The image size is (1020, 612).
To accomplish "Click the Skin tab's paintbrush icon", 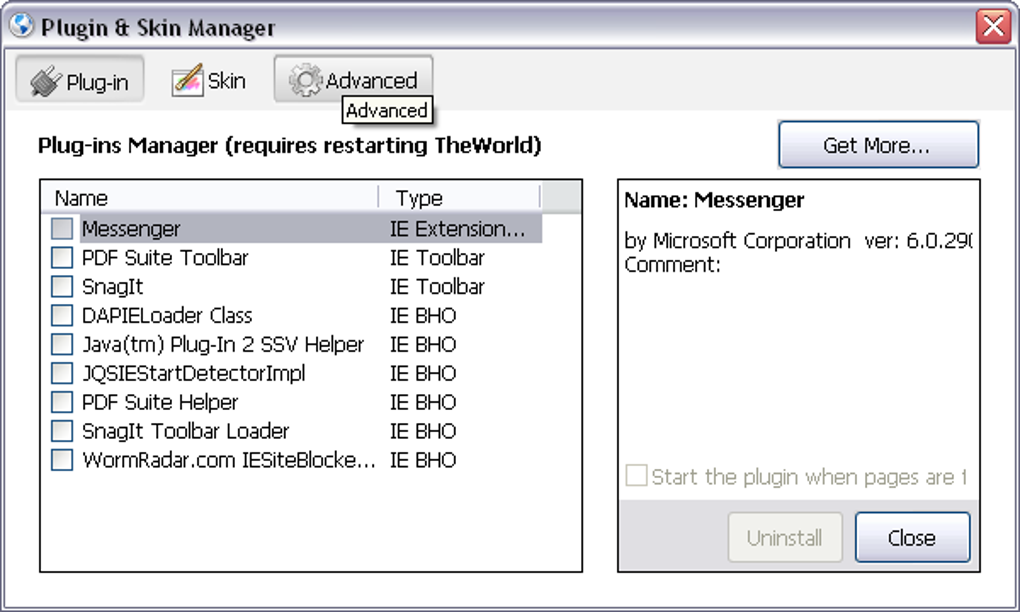I will (x=187, y=81).
